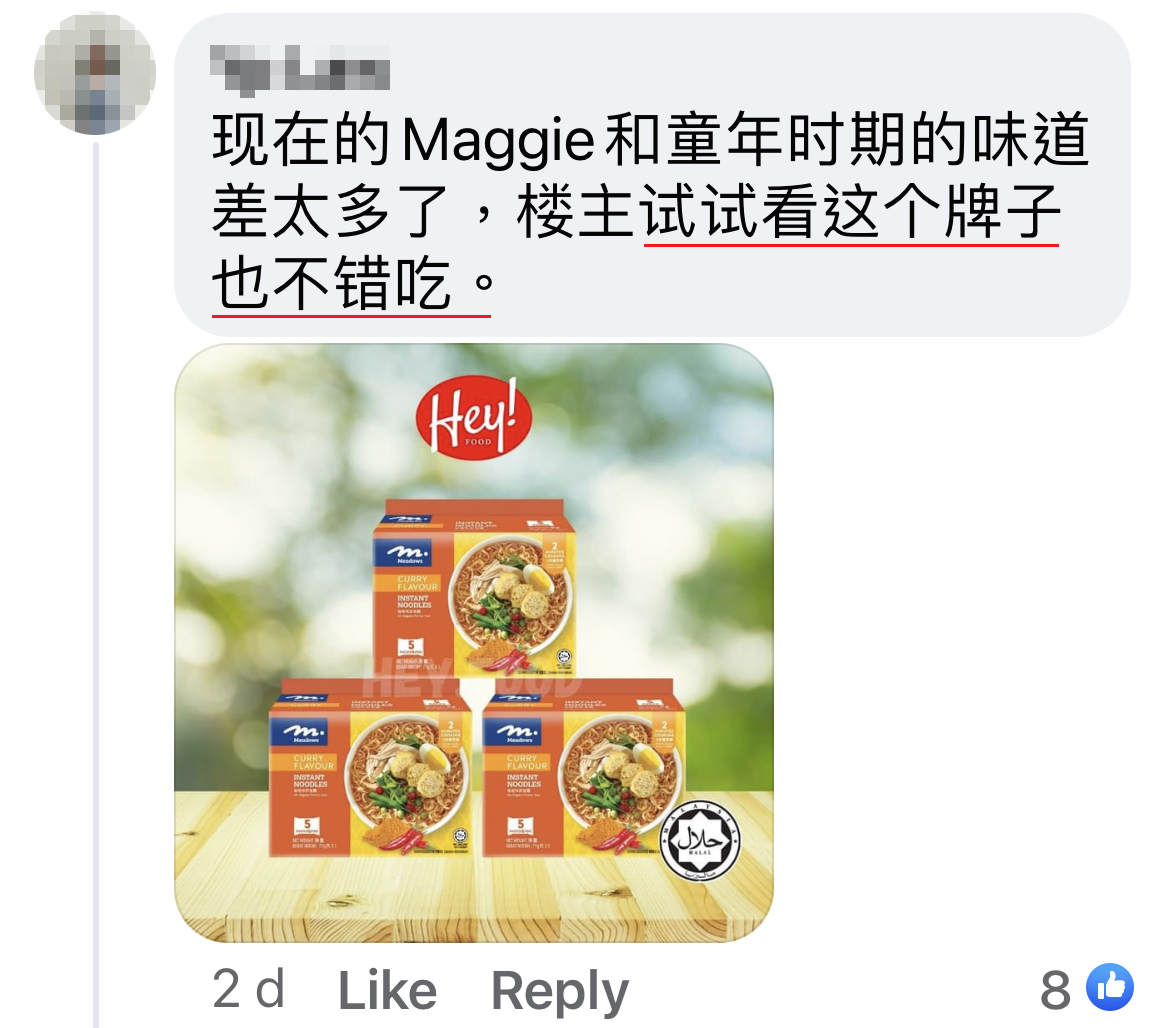The height and width of the screenshot is (1028, 1170).
Task: Click the Chinese comment text bubble
Action: click(x=652, y=175)
